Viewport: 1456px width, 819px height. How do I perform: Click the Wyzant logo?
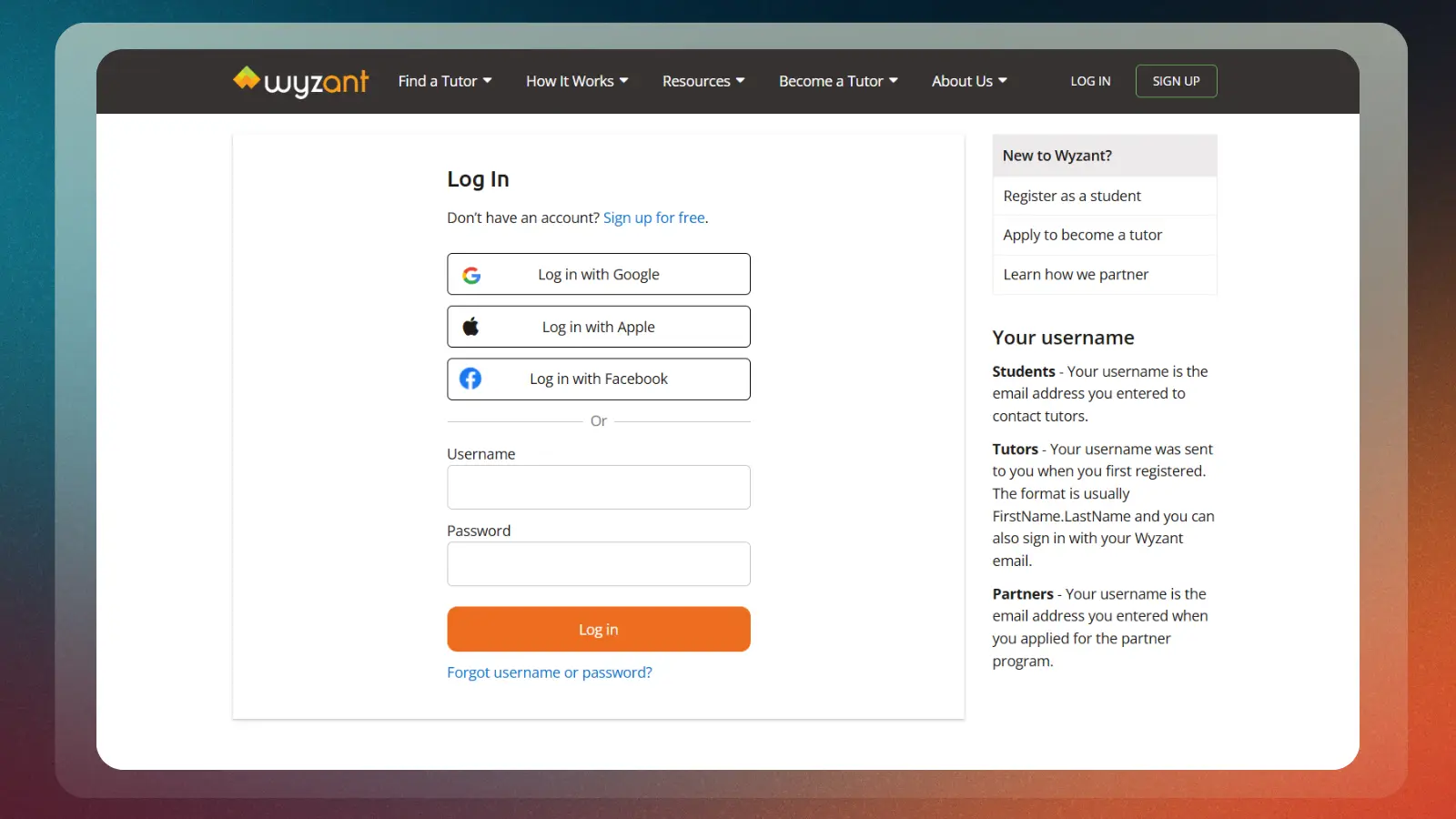click(x=300, y=81)
